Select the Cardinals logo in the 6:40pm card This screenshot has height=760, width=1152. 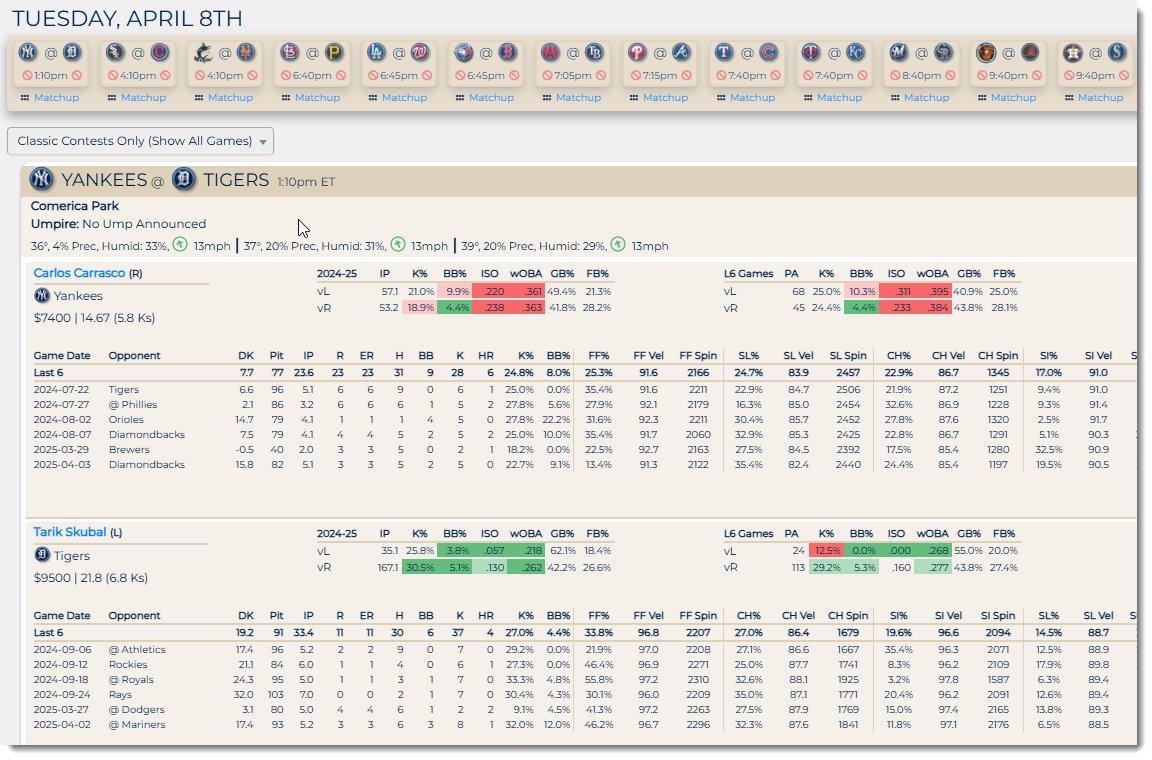289,52
